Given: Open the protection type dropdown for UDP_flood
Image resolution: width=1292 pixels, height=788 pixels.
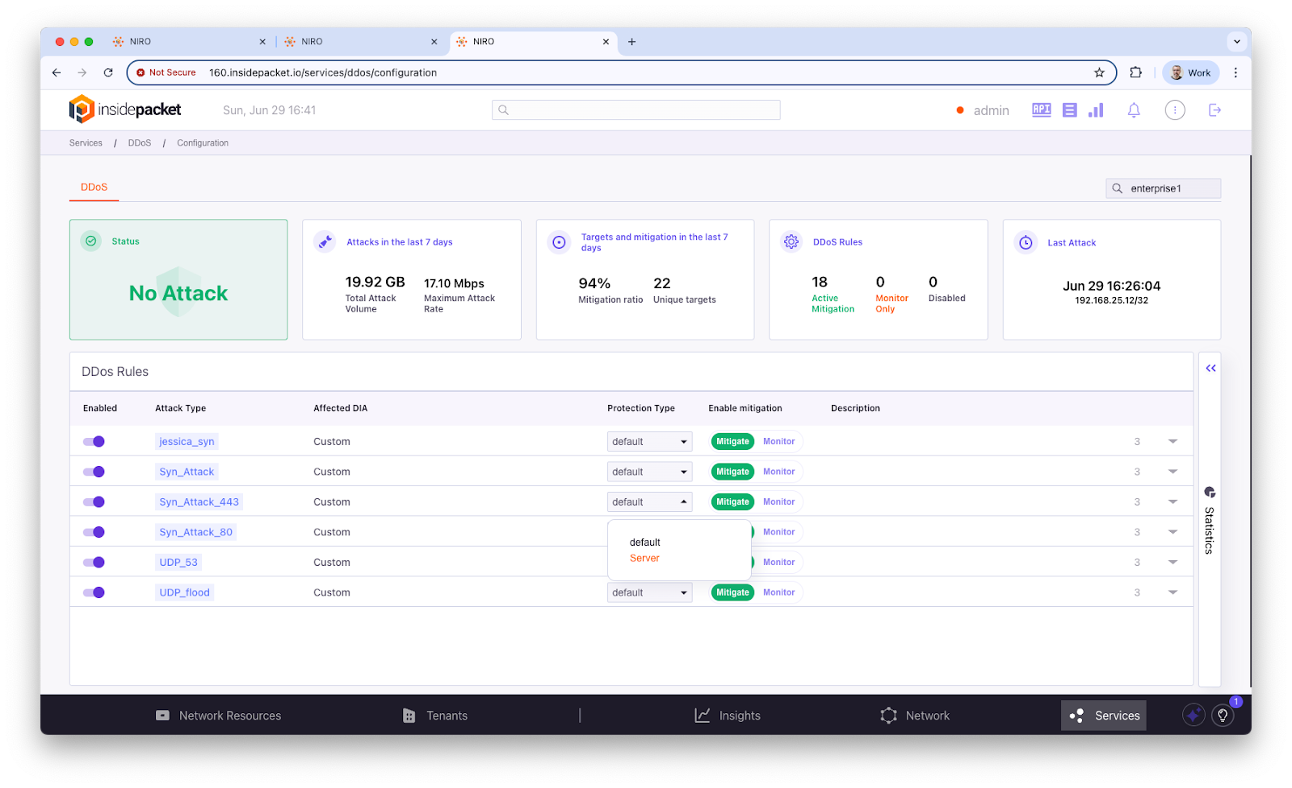Looking at the screenshot, I should point(648,592).
